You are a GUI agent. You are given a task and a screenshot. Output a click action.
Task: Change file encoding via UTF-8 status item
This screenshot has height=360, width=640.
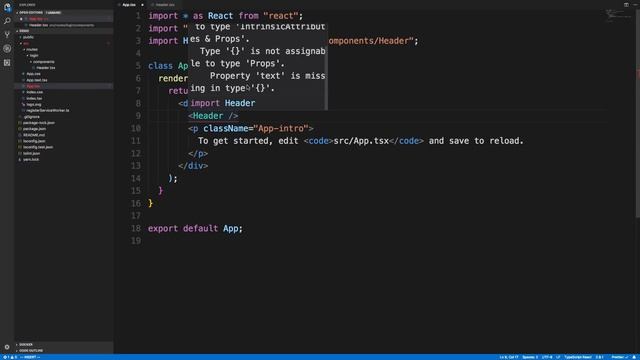(x=547, y=357)
